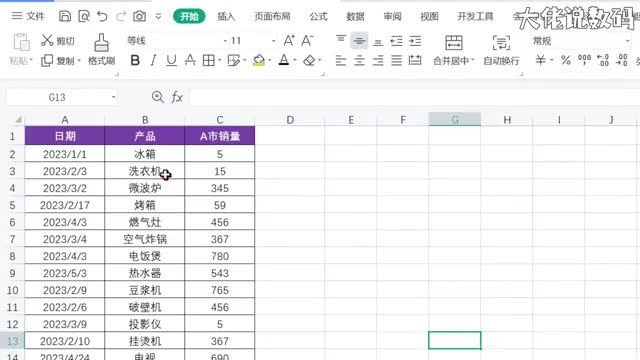
Task: Click the clear formatting eraser icon
Action: point(309,60)
